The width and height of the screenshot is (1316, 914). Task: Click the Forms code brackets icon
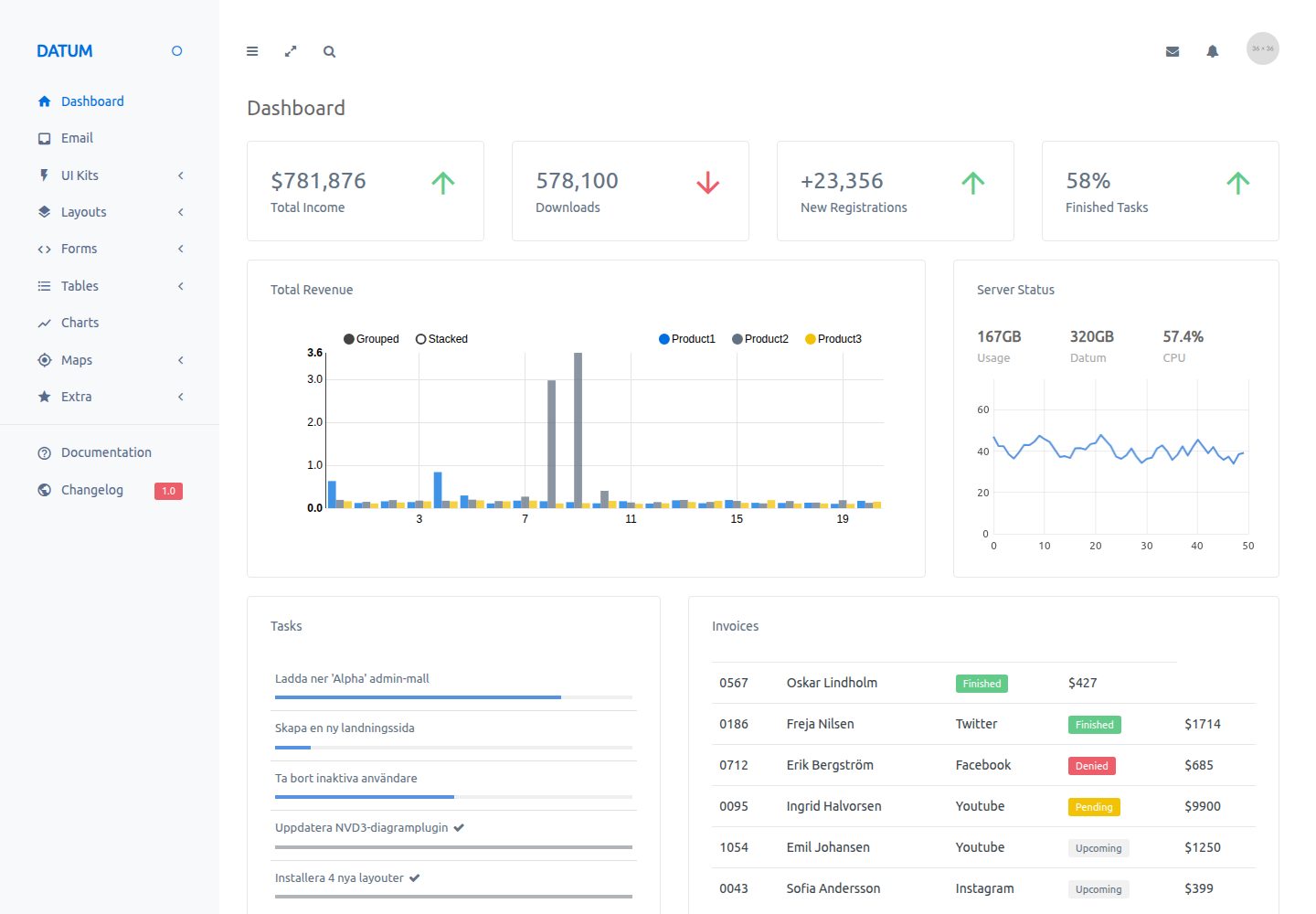tap(44, 250)
